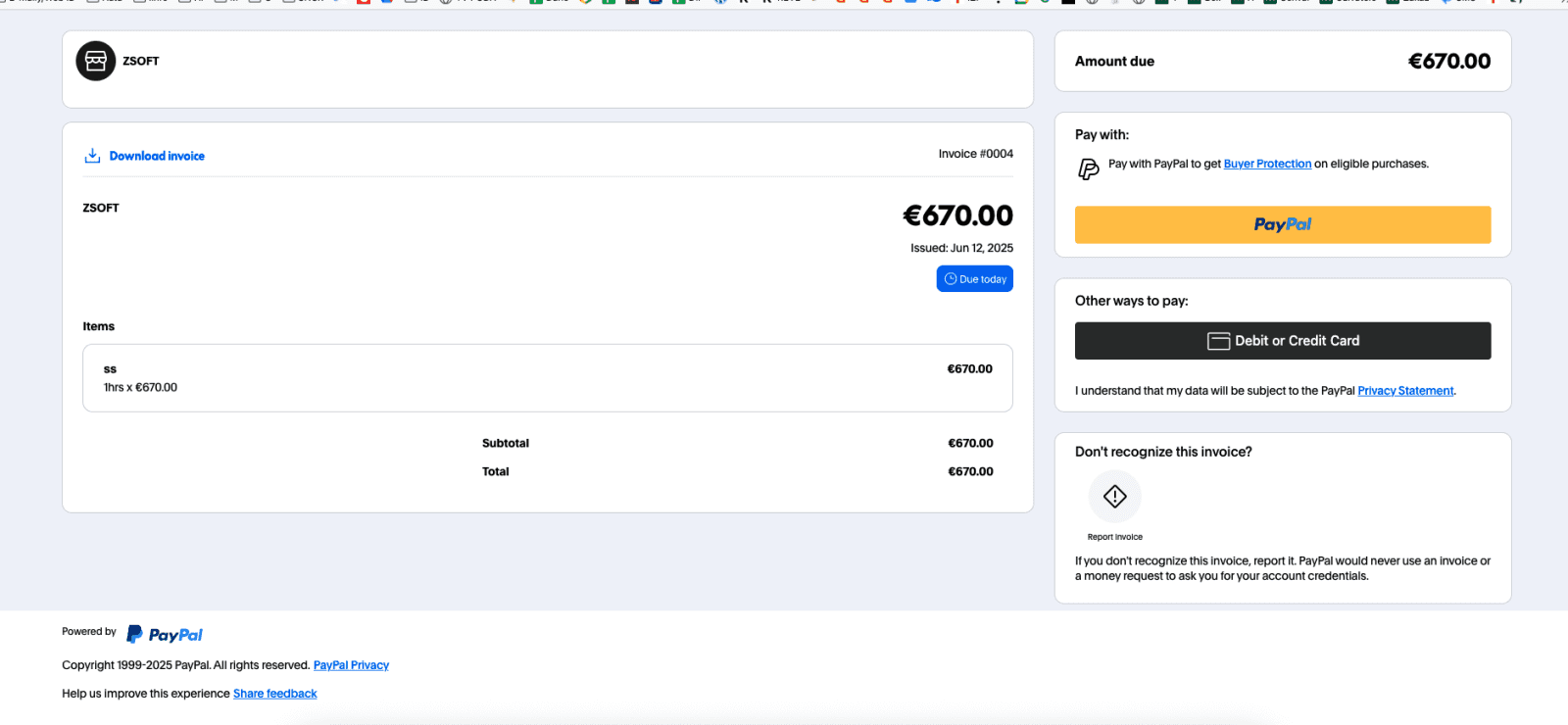This screenshot has width=1568, height=725.
Task: Click the Issued: Jun 12, 2025 text
Action: tap(961, 248)
